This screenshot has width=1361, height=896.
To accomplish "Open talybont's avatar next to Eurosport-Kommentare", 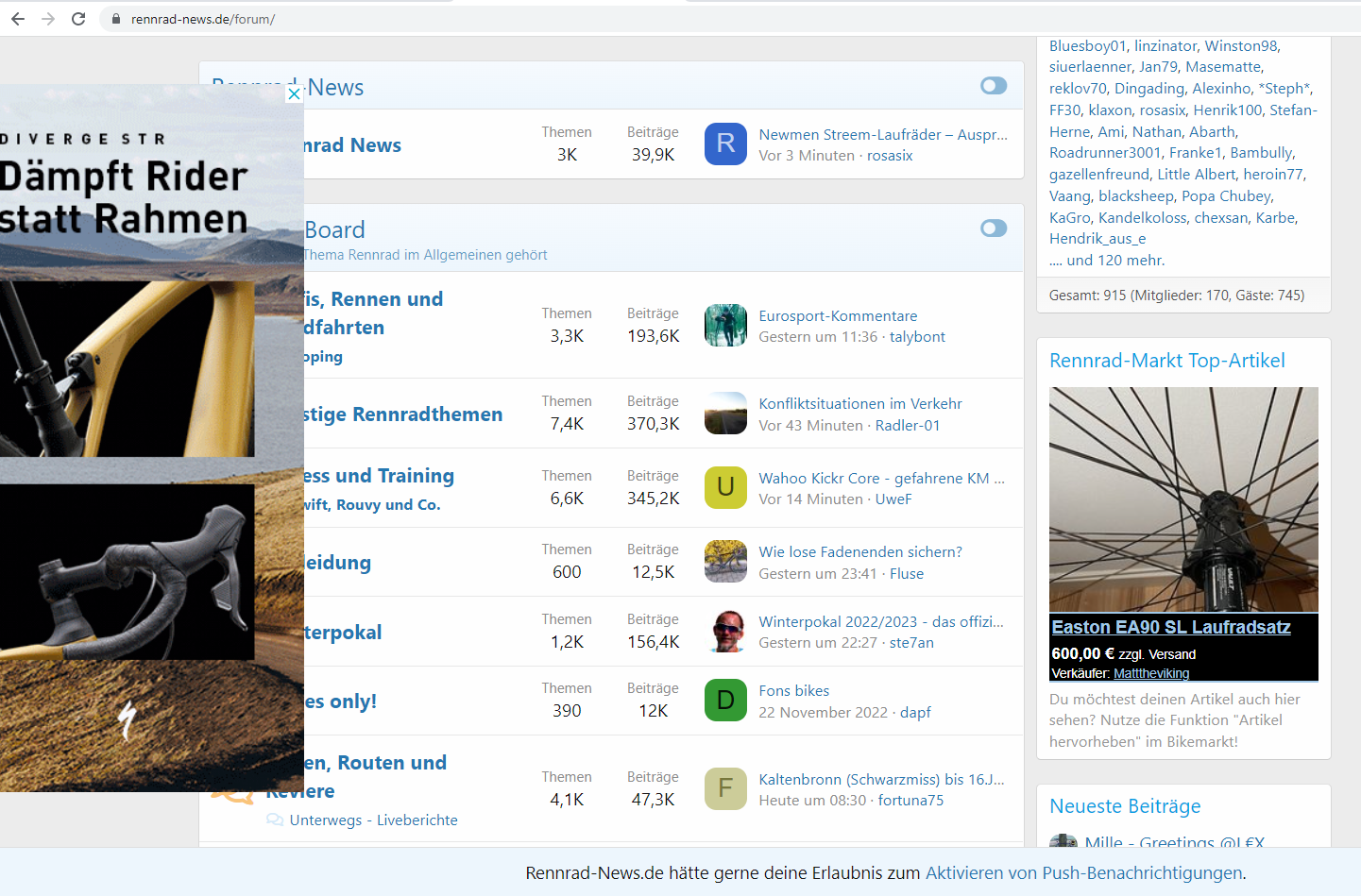I will click(x=725, y=326).
